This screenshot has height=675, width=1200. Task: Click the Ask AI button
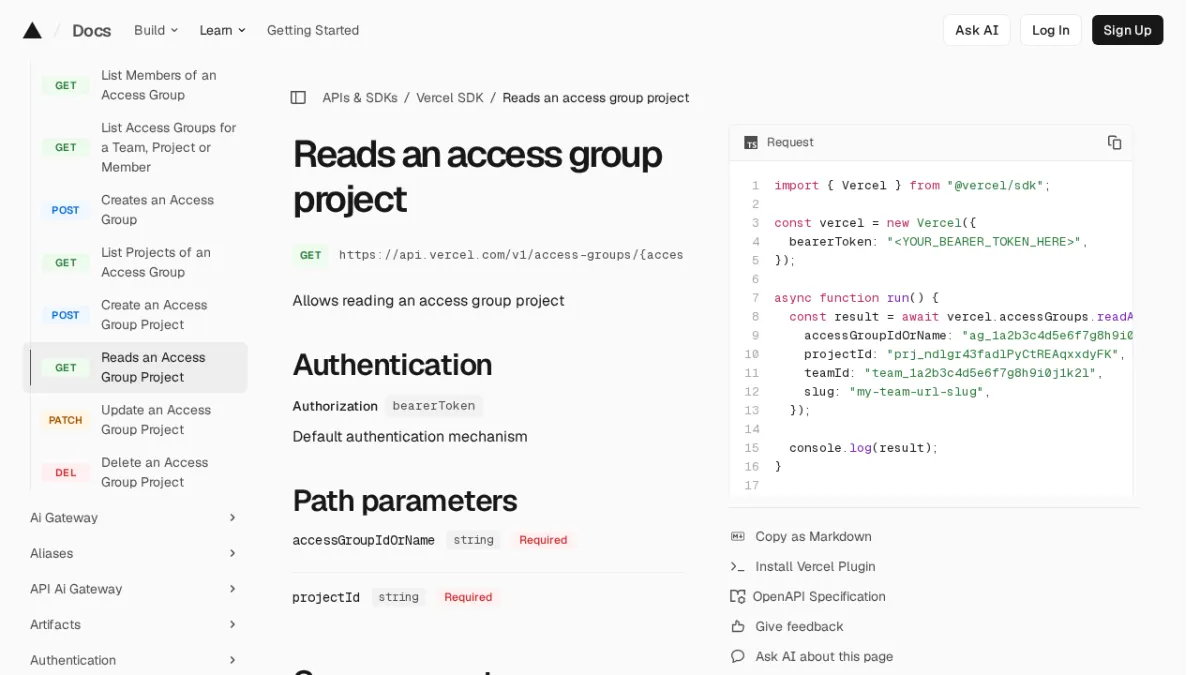coord(977,30)
